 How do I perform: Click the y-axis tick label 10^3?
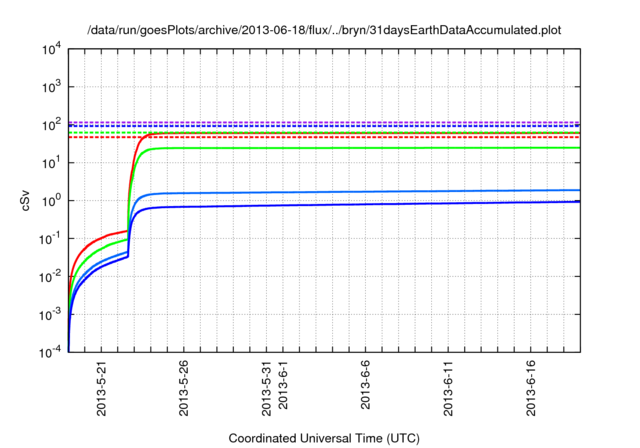coord(51,87)
